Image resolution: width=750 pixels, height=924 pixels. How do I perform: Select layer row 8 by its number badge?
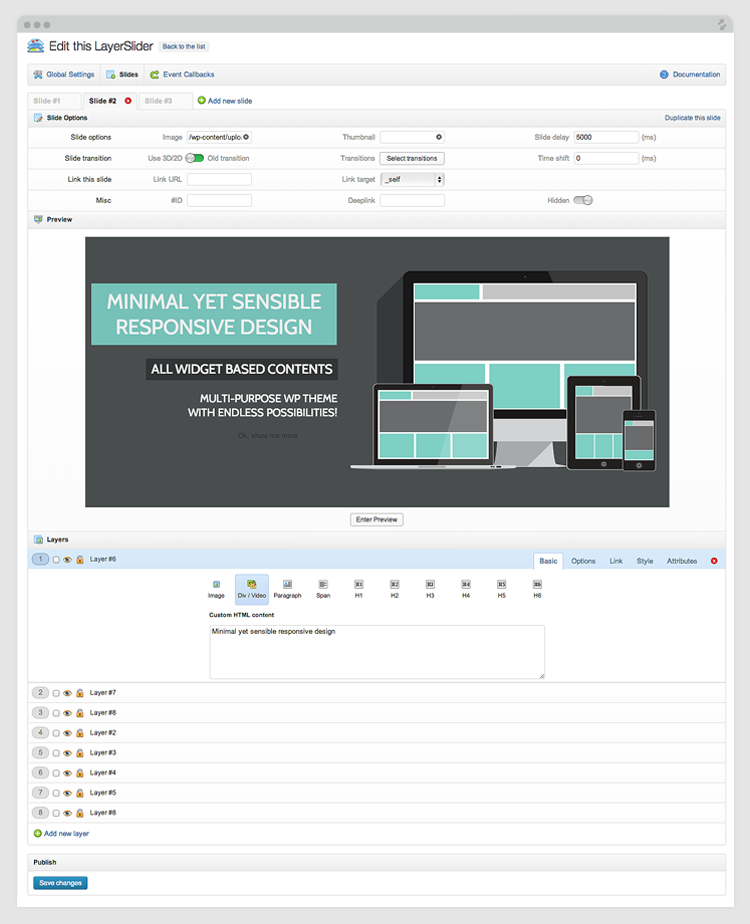(40, 813)
